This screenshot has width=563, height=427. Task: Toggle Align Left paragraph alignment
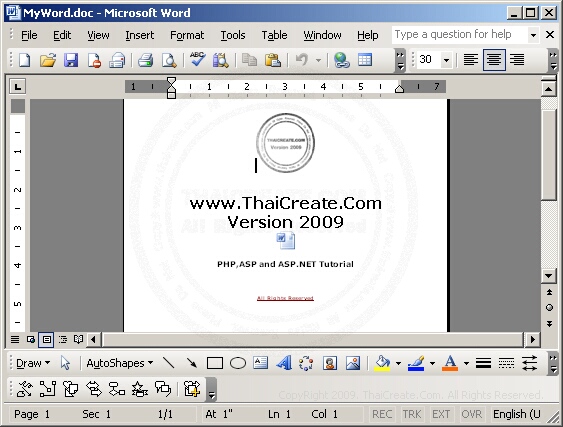point(471,60)
